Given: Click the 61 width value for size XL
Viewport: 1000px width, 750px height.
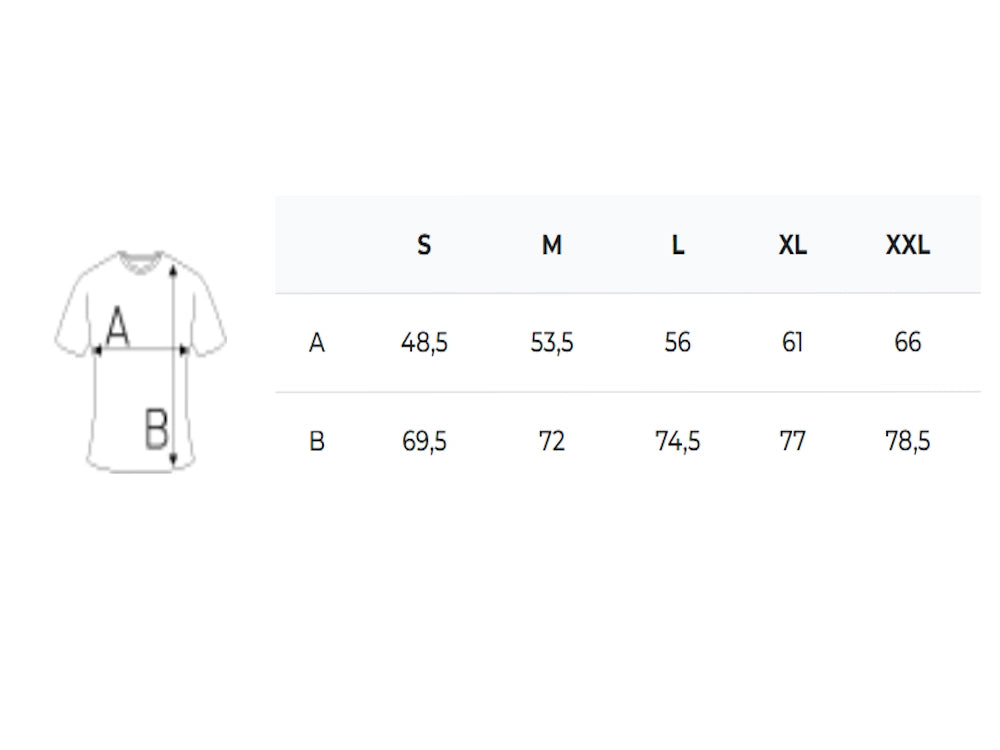Looking at the screenshot, I should 793,343.
